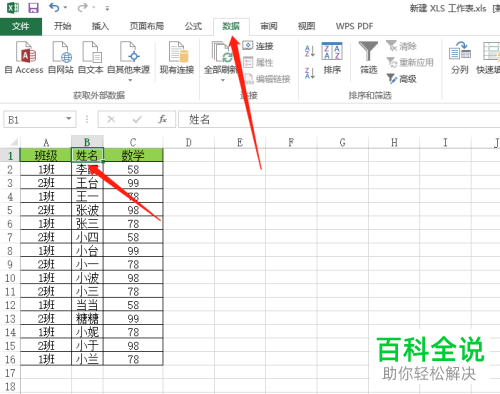The height and width of the screenshot is (394, 500).
Task: Click the Save icon in the quick access toolbar
Action: pos(33,7)
